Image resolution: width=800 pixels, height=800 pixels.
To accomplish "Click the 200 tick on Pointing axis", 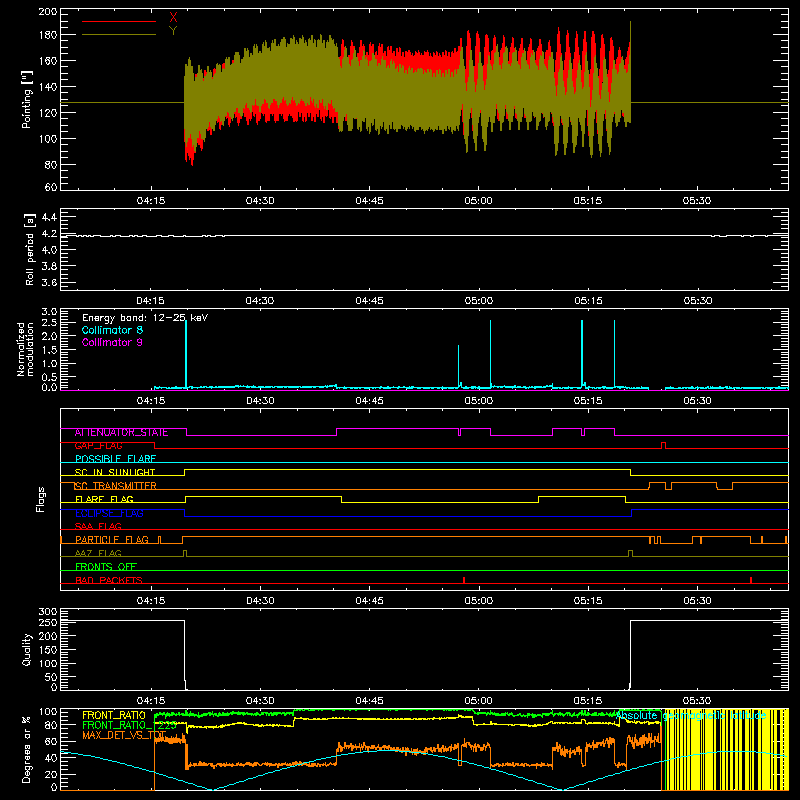I will (47, 12).
